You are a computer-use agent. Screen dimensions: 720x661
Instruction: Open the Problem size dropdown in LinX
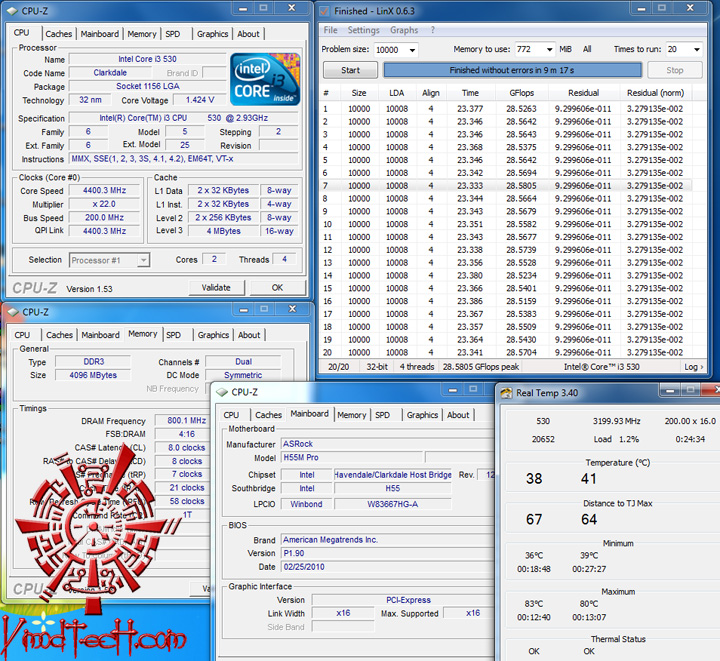pyautogui.click(x=412, y=50)
